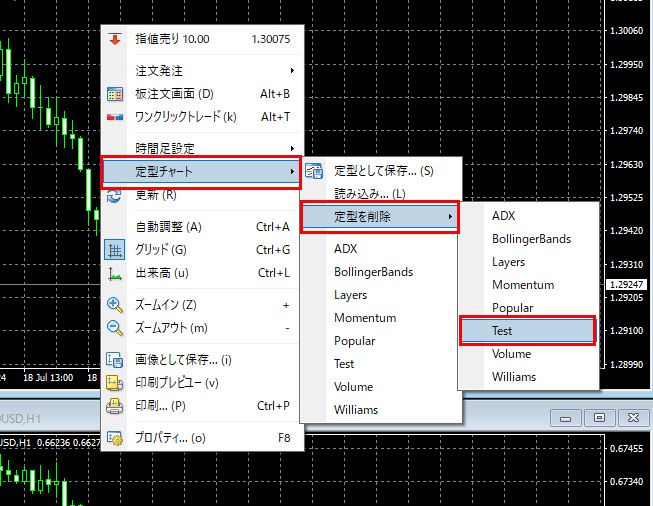
Task: Expand the 注文発注 submenu arrow
Action: point(292,71)
